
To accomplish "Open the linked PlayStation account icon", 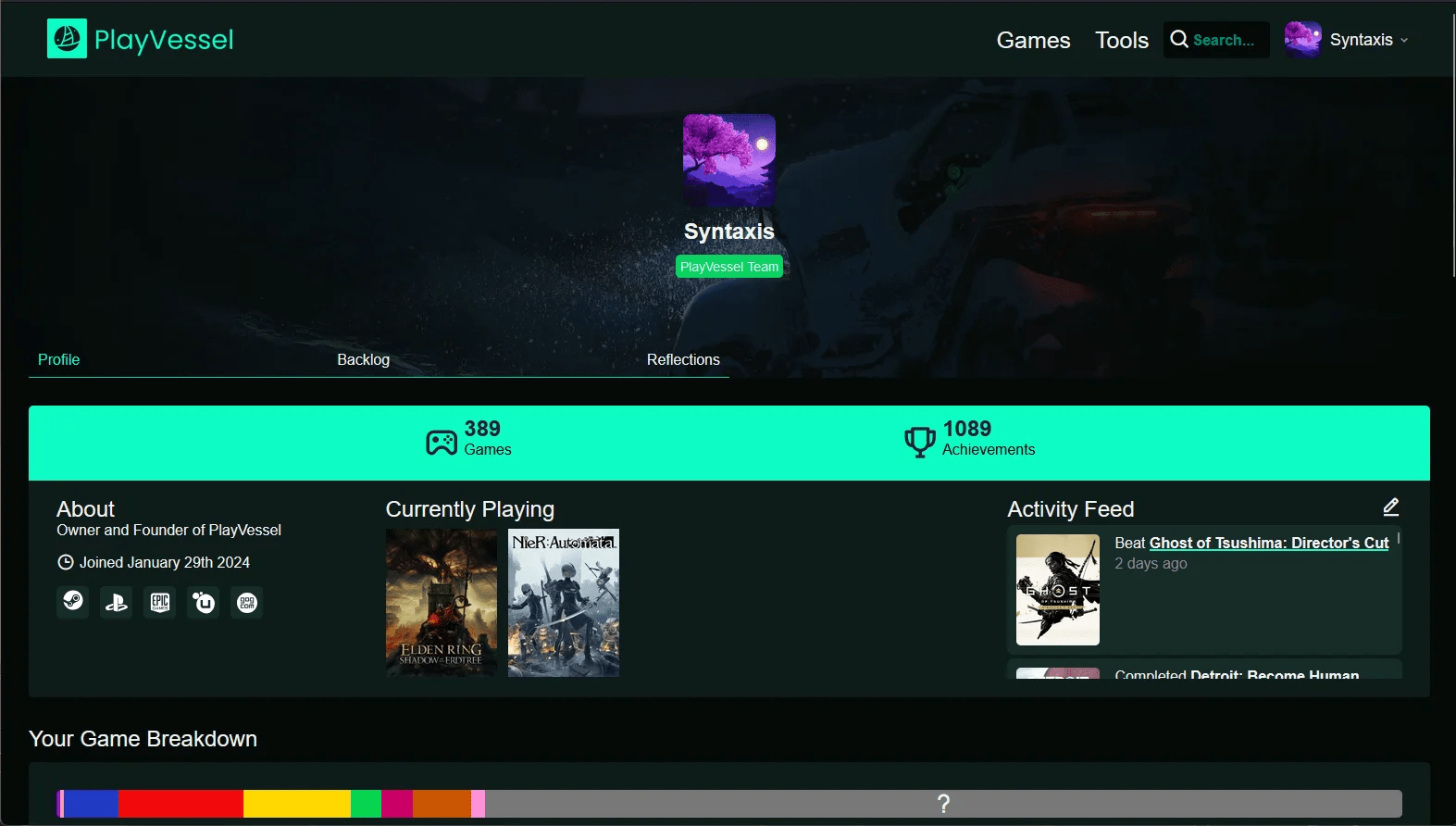I will [117, 603].
